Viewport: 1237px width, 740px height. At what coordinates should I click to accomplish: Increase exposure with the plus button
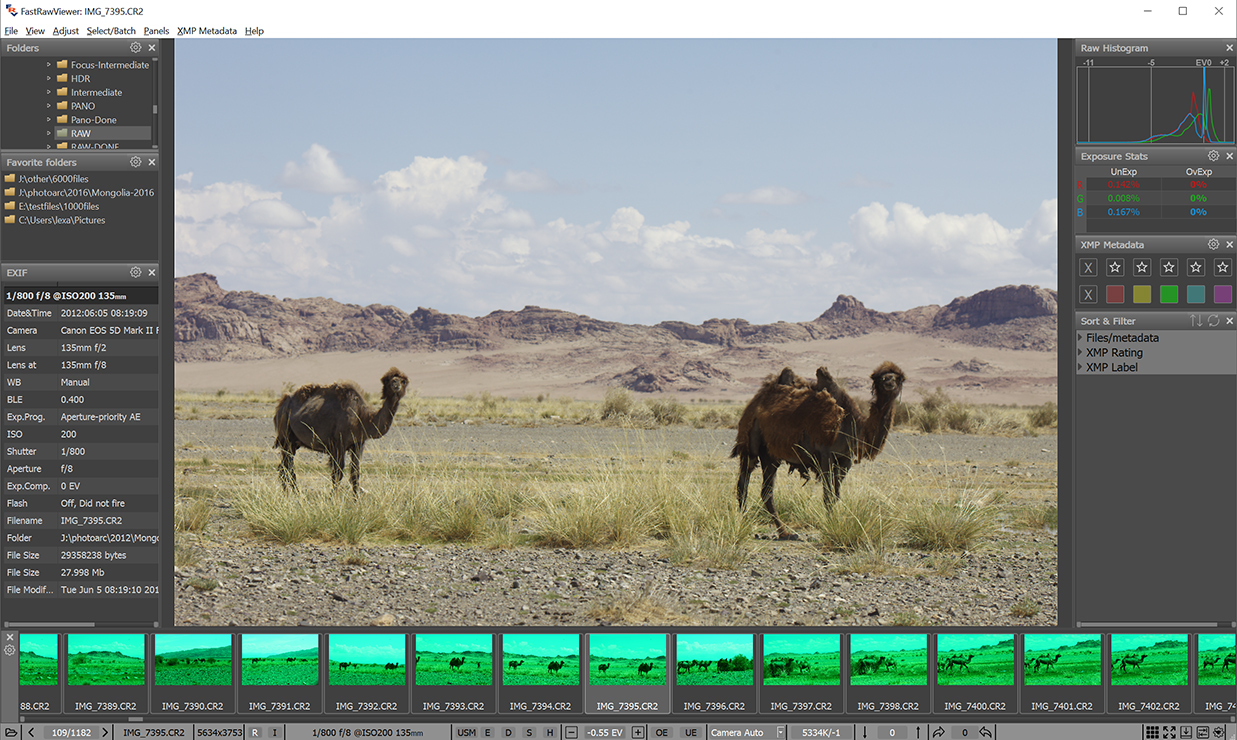(638, 732)
